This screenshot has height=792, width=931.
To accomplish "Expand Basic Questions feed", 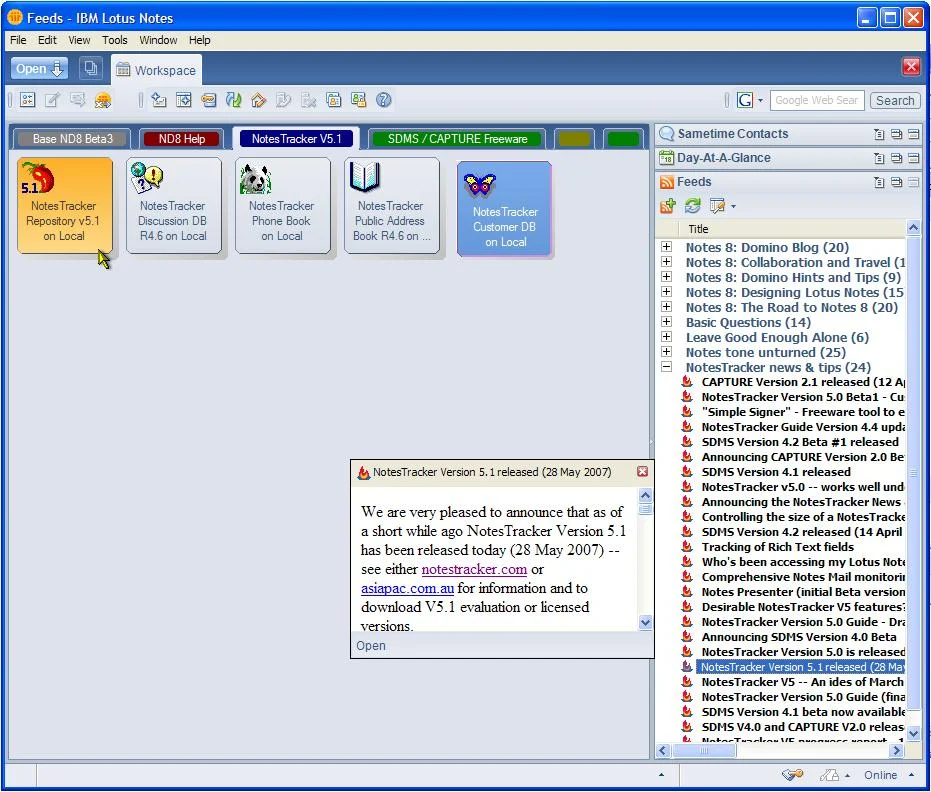I will 667,322.
